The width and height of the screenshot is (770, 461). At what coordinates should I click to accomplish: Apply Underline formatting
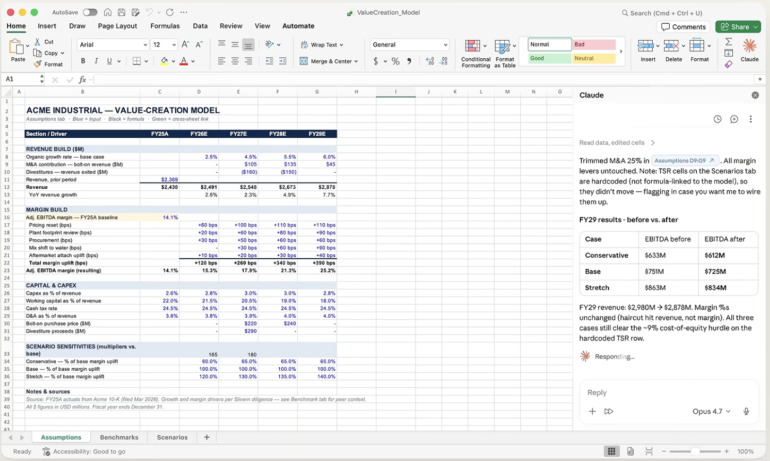pyautogui.click(x=109, y=61)
